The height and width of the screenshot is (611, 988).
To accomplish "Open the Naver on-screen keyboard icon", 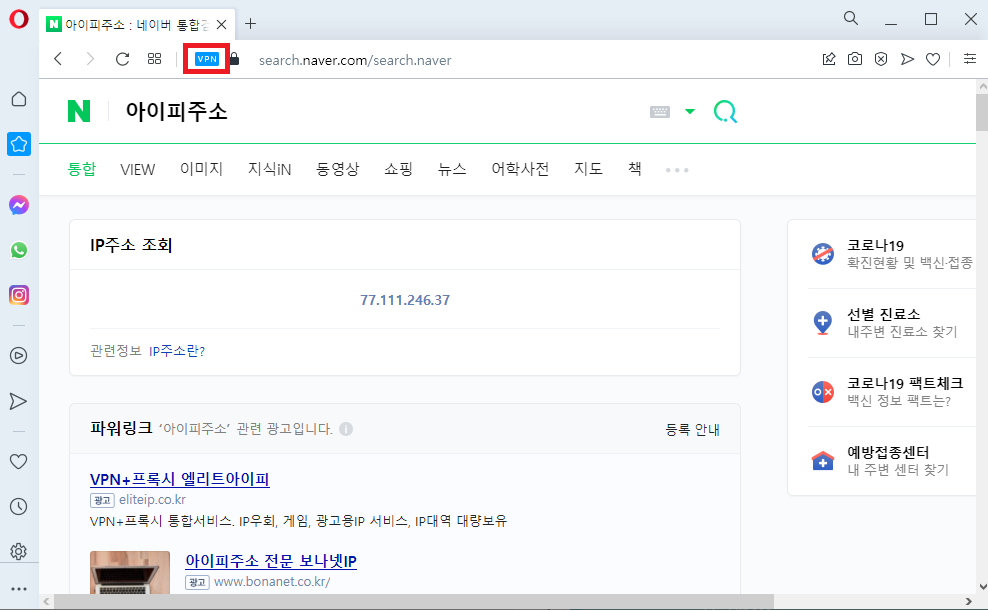I will 660,111.
